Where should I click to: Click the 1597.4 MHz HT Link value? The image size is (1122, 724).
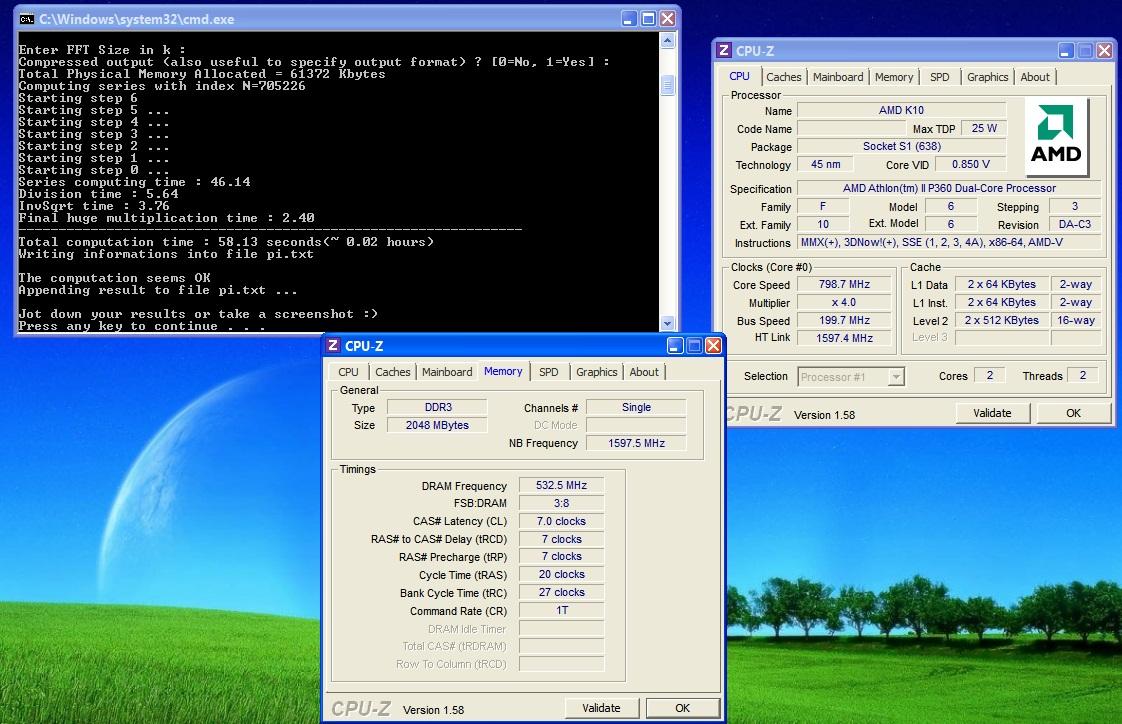[x=844, y=338]
